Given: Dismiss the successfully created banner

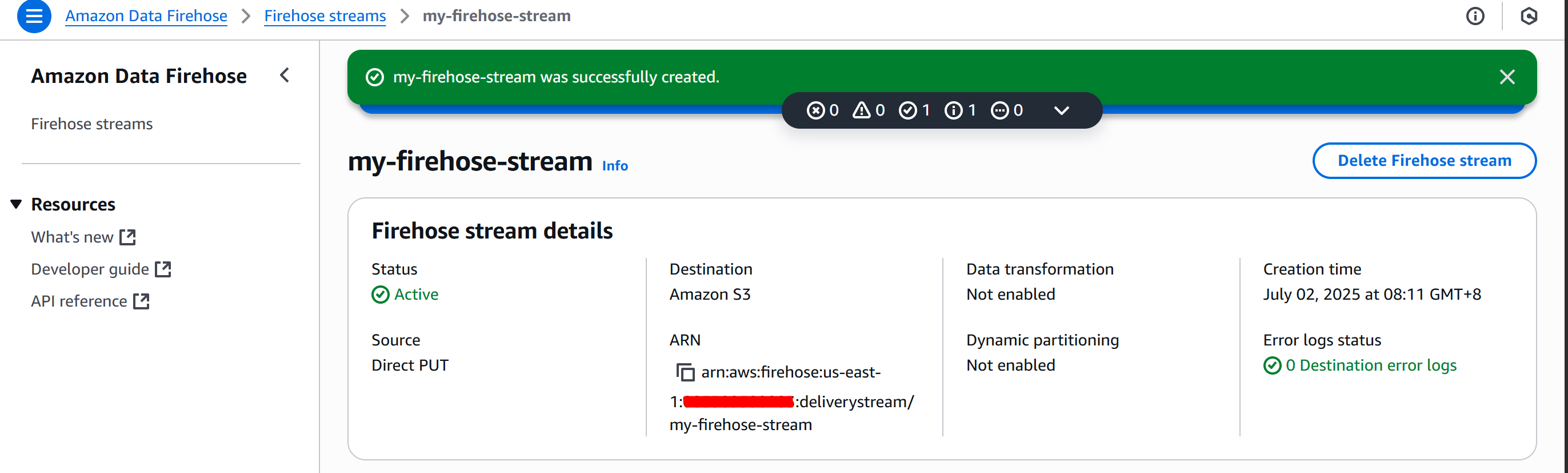Looking at the screenshot, I should tap(1507, 77).
